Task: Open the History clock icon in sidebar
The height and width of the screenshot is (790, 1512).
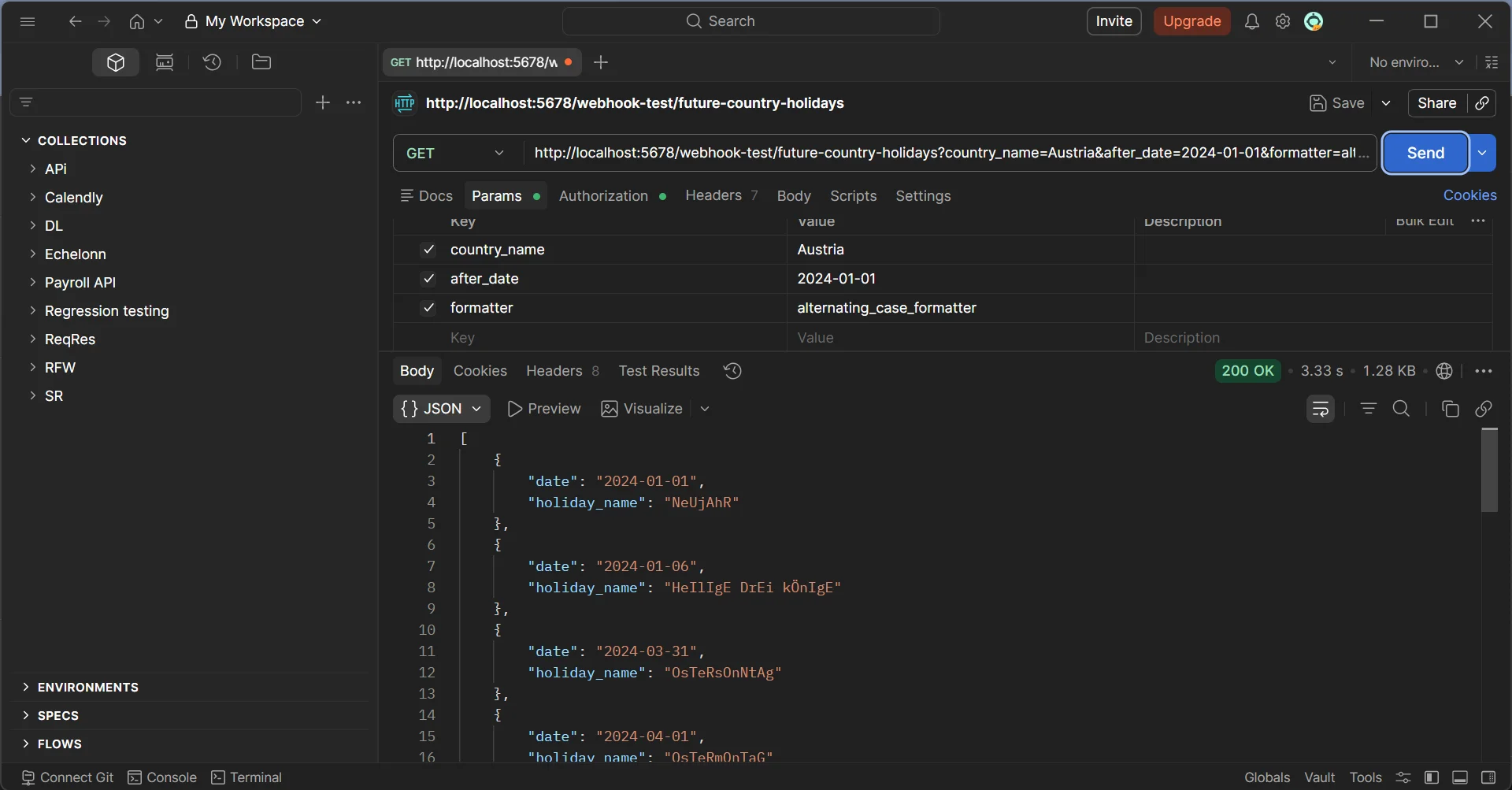Action: click(212, 62)
